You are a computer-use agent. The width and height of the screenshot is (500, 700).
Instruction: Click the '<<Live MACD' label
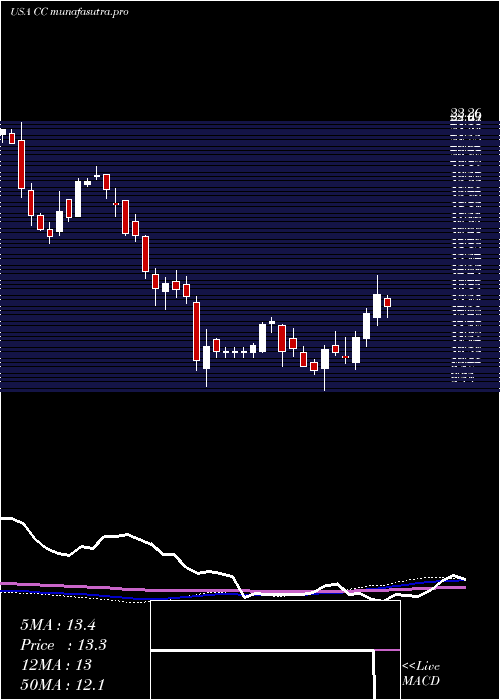421,674
